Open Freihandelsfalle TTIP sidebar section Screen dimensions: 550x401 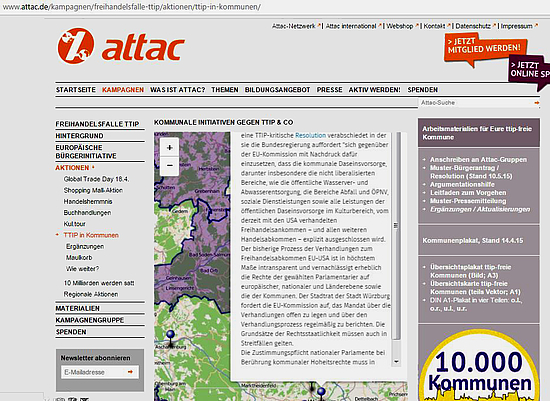point(97,124)
